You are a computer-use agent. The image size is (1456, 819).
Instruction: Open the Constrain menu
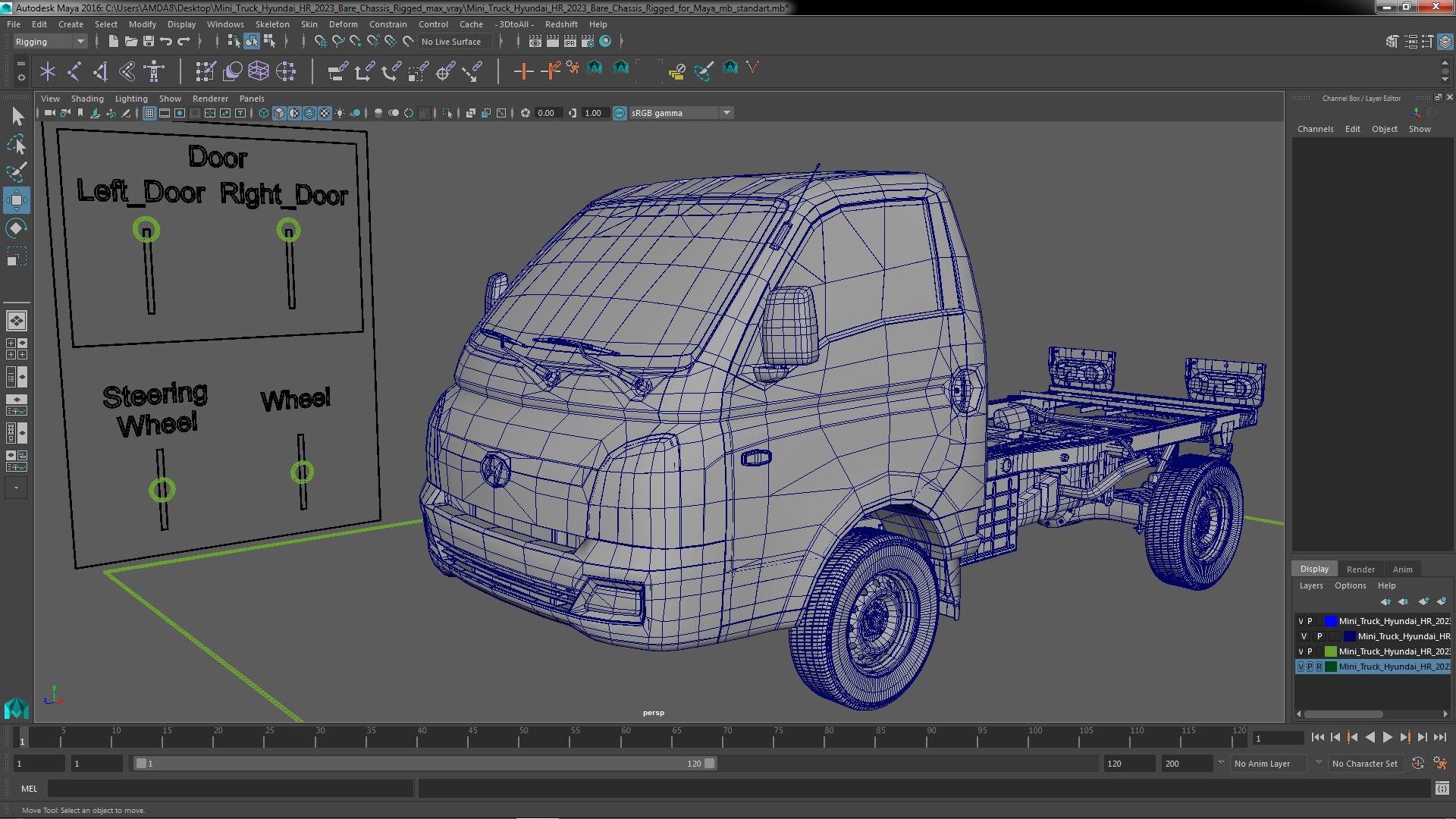(x=388, y=24)
